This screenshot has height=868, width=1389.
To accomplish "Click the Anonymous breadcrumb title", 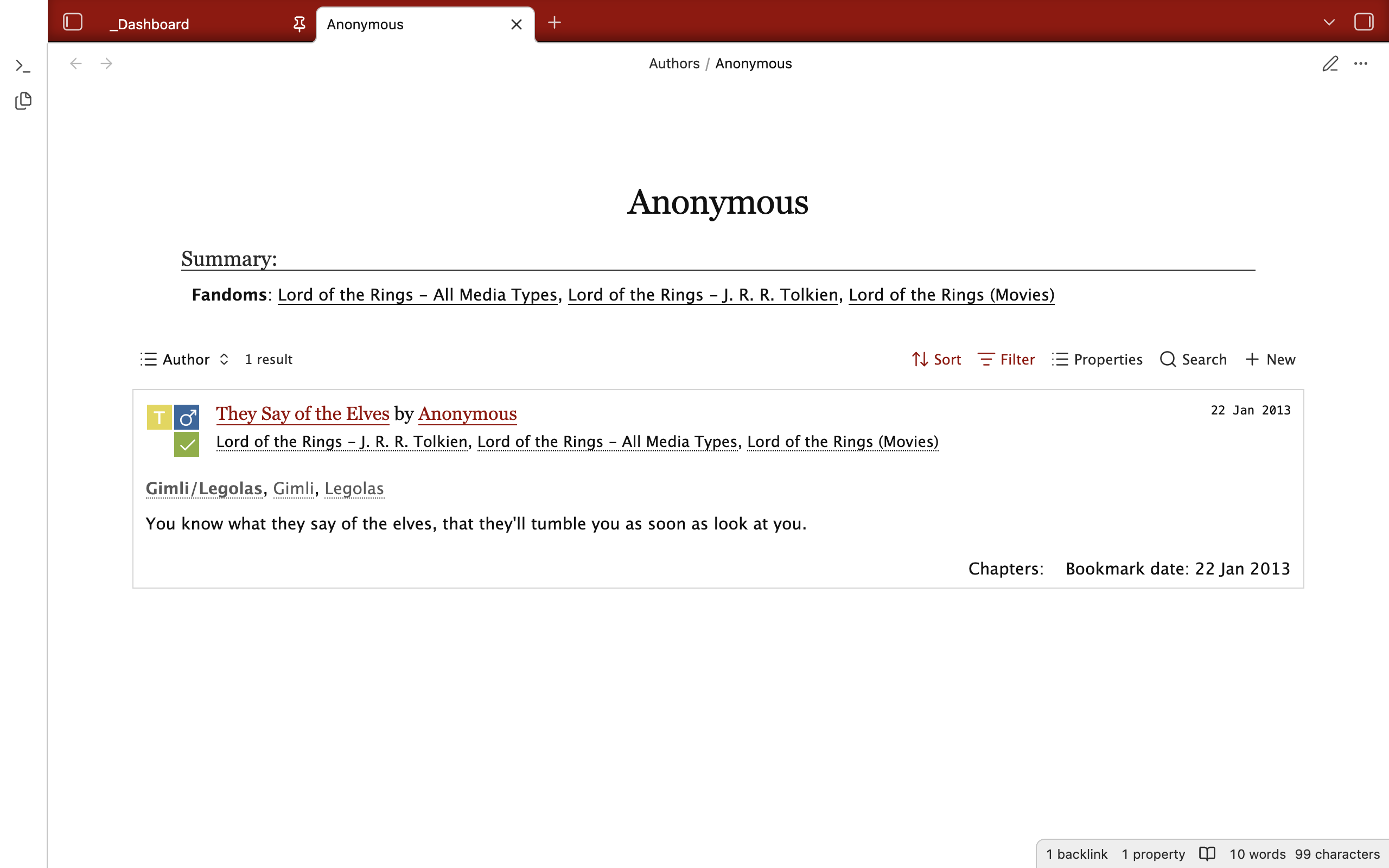I will click(x=753, y=63).
